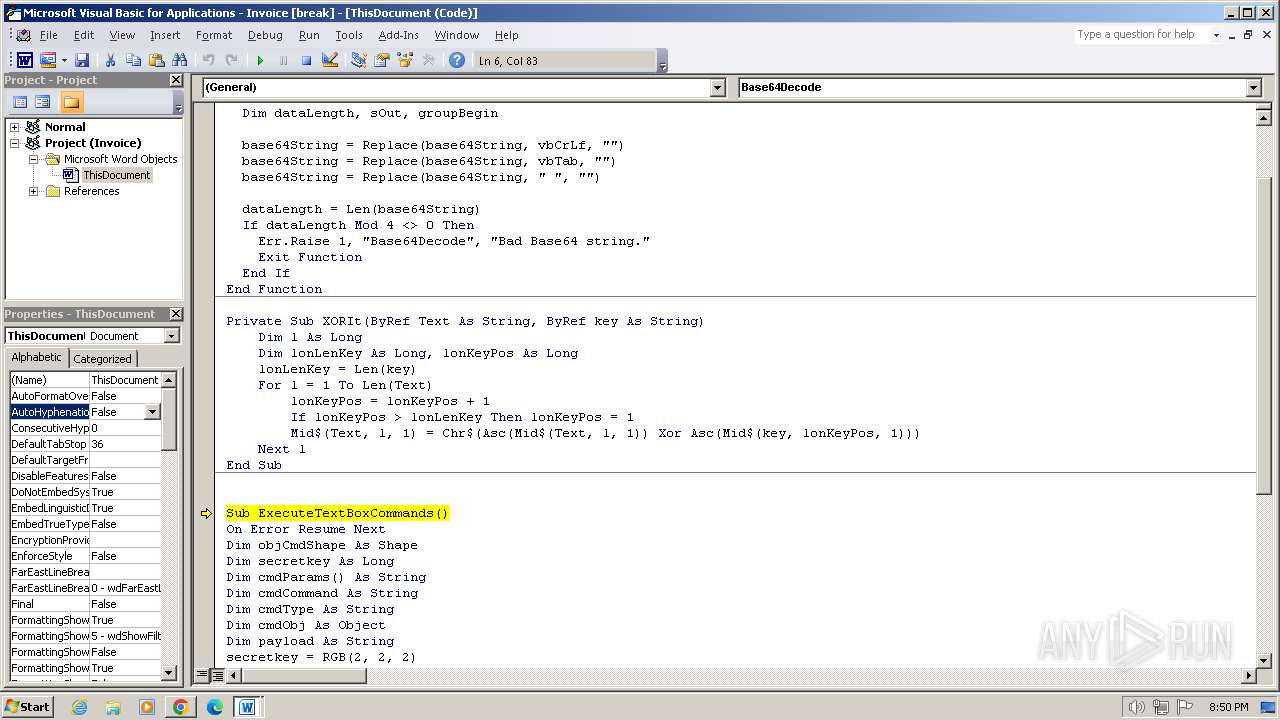Select the EnforceStyle property row
This screenshot has height=720, width=1280.
85,556
